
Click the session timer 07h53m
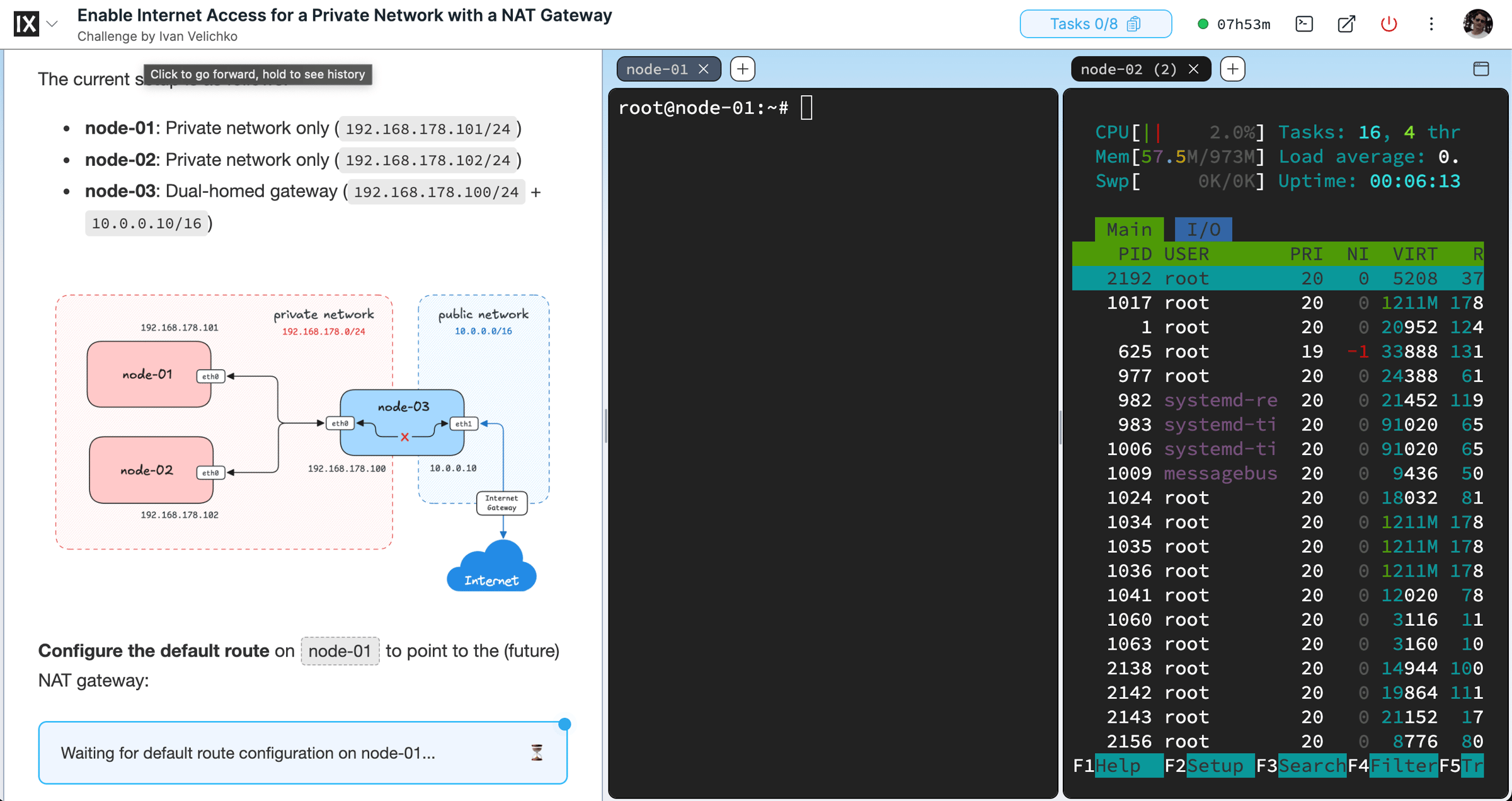(x=1244, y=25)
